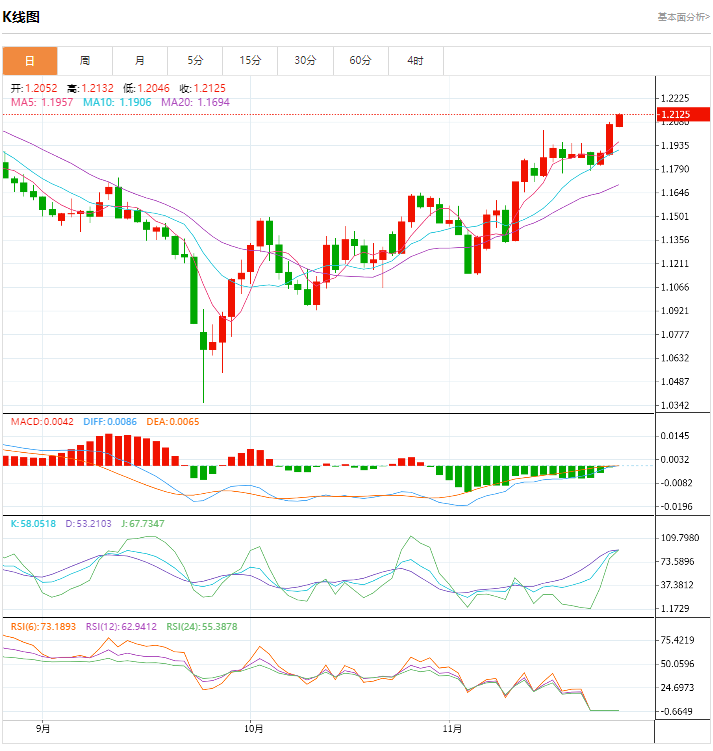713x751 pixels.
Task: Click the 75.4219 RSI axis label
Action: pyautogui.click(x=677, y=640)
